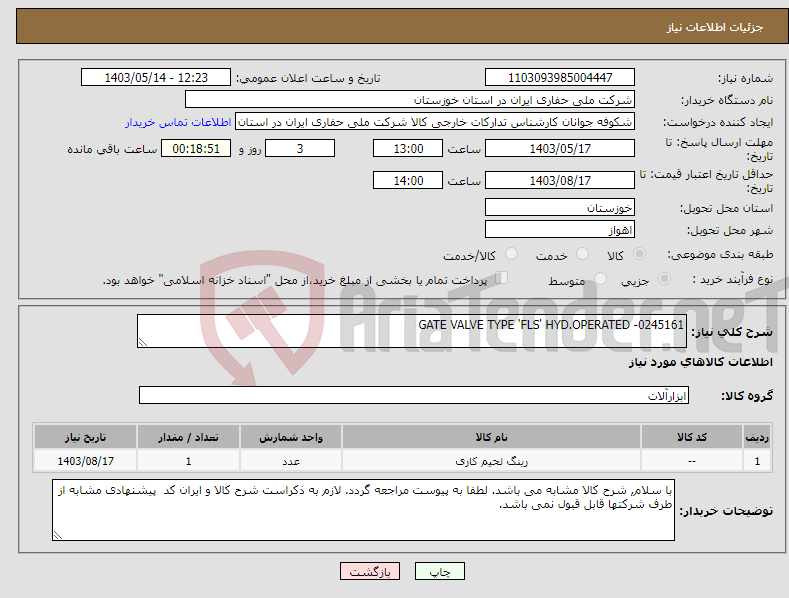The height and width of the screenshot is (598, 789).
Task: Click the unit cell عدد
Action: (291, 461)
